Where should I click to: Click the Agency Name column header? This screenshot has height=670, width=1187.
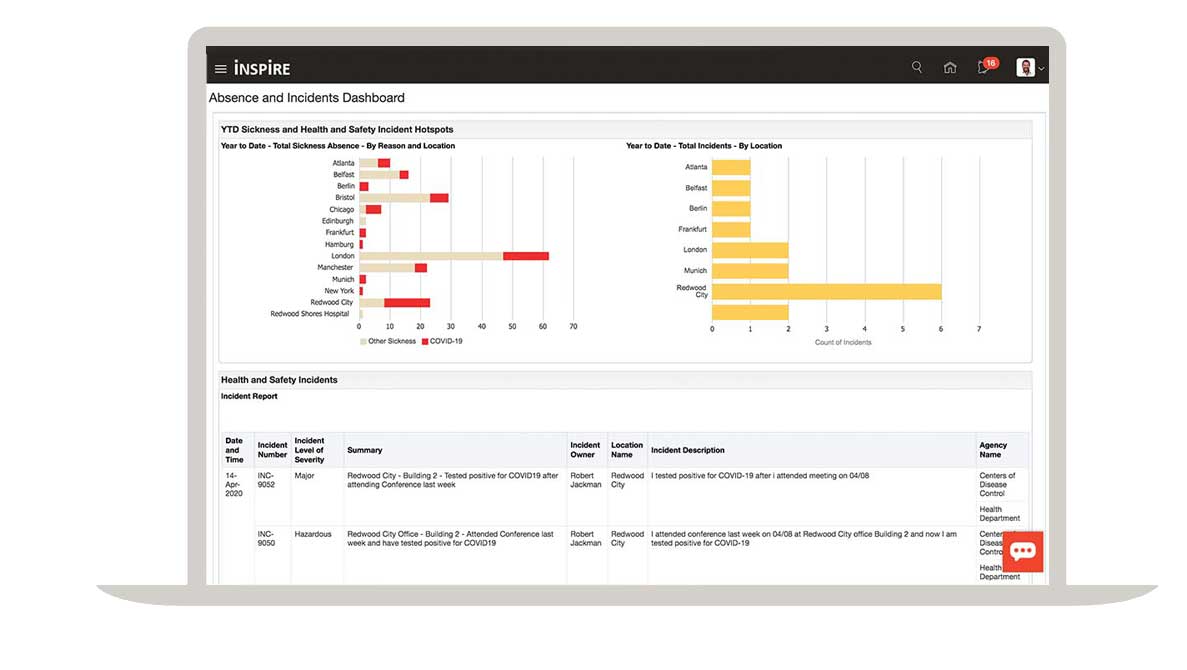993,450
